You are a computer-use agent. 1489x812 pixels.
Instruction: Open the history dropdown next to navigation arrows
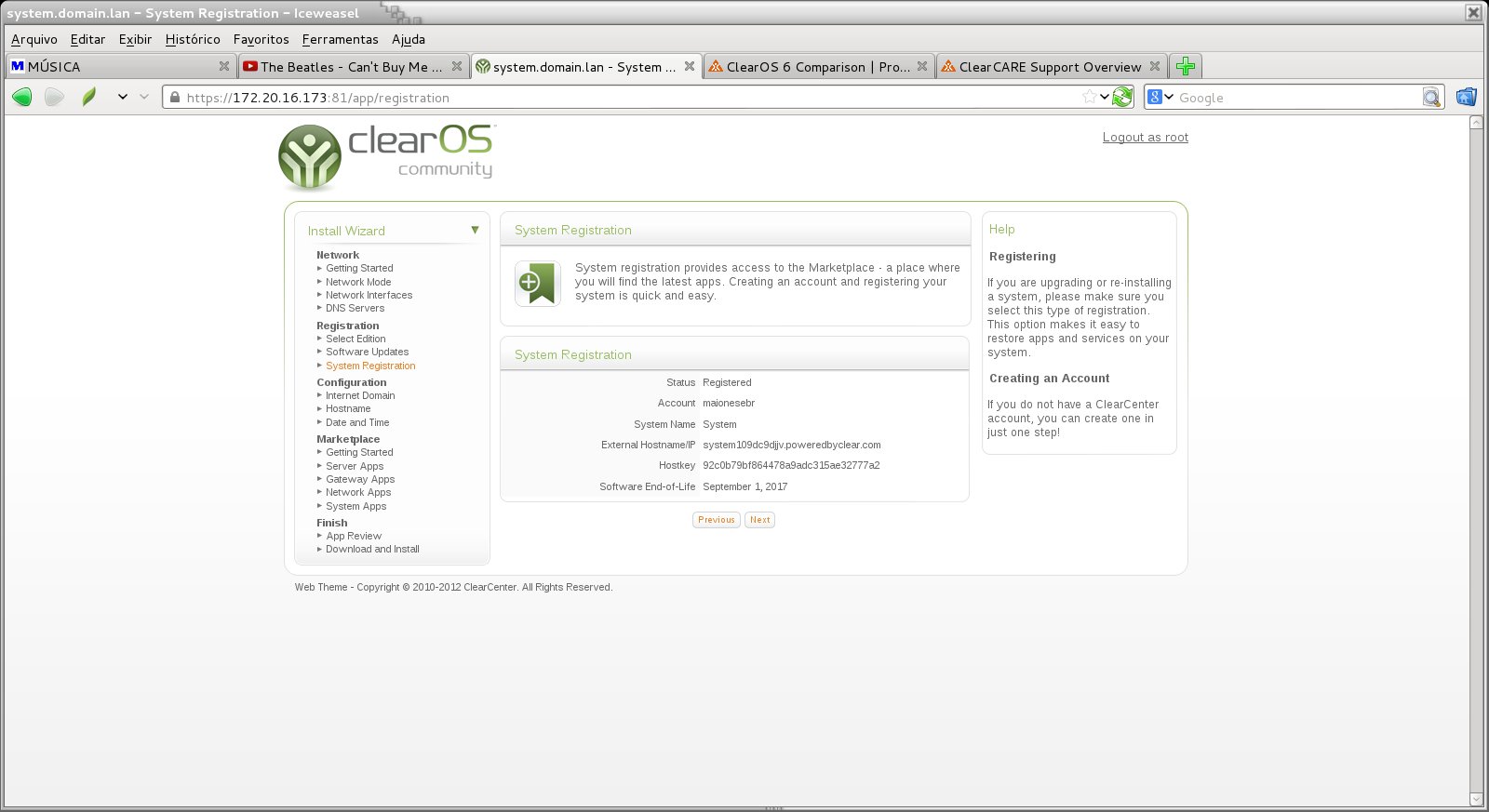(122, 97)
